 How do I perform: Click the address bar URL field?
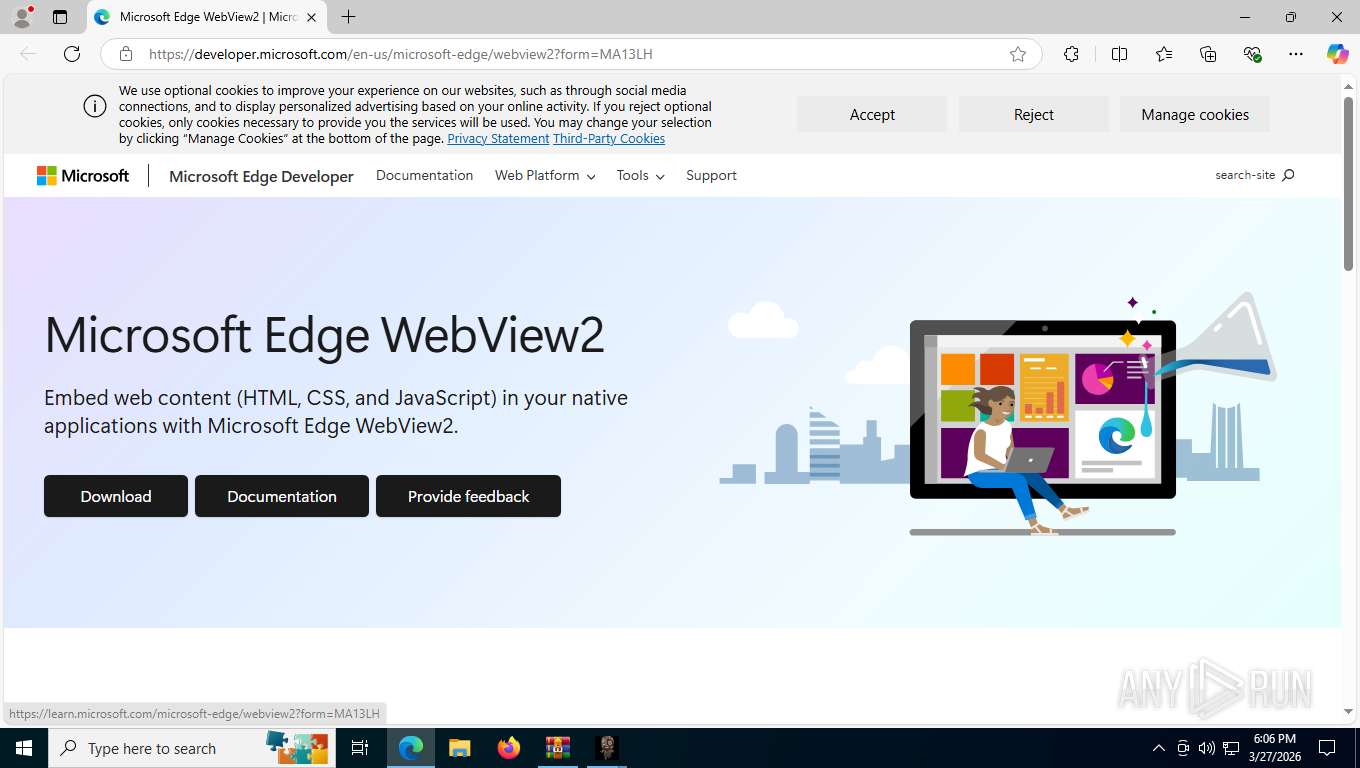pos(570,54)
